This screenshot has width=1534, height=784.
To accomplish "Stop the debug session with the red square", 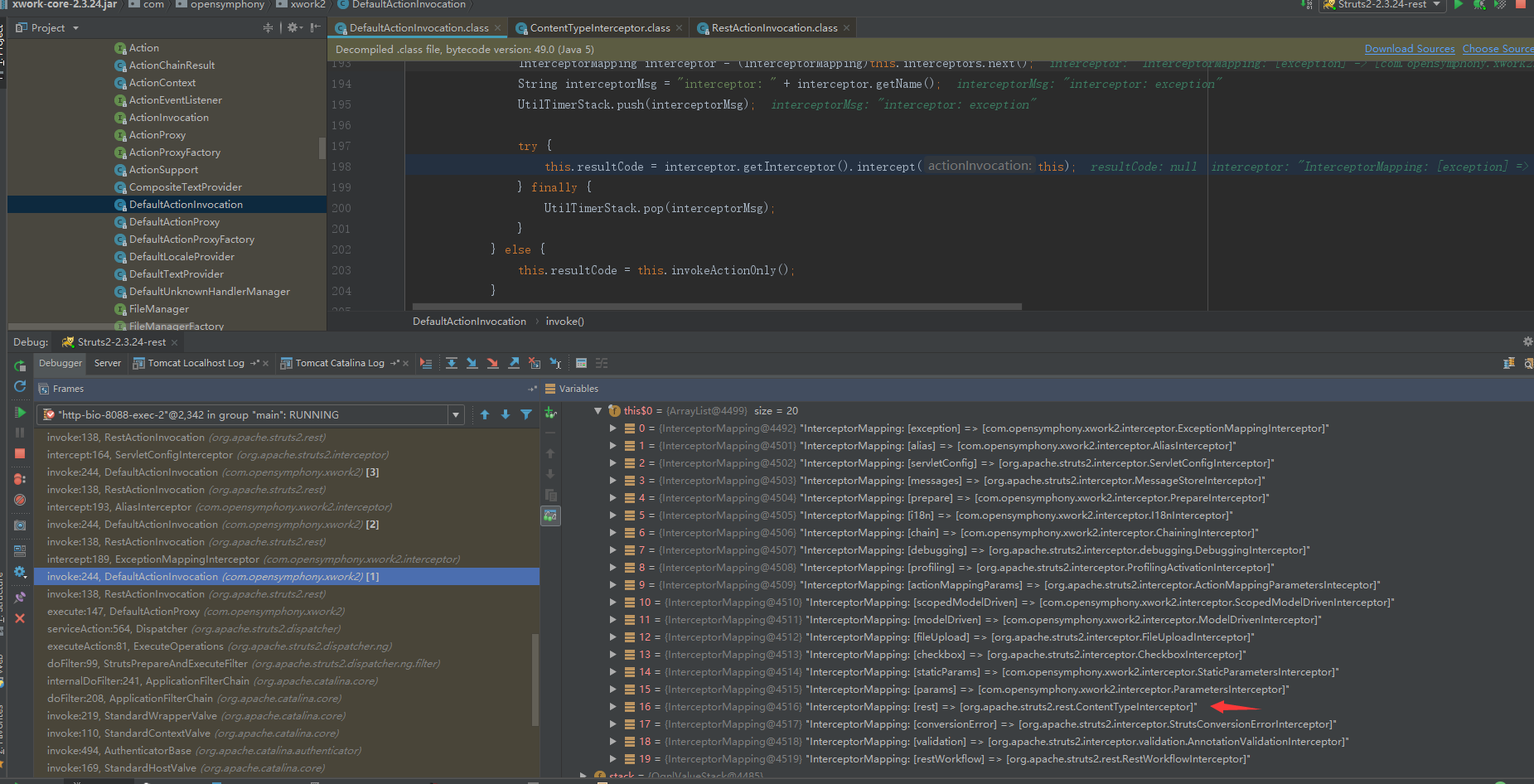I will point(20,453).
